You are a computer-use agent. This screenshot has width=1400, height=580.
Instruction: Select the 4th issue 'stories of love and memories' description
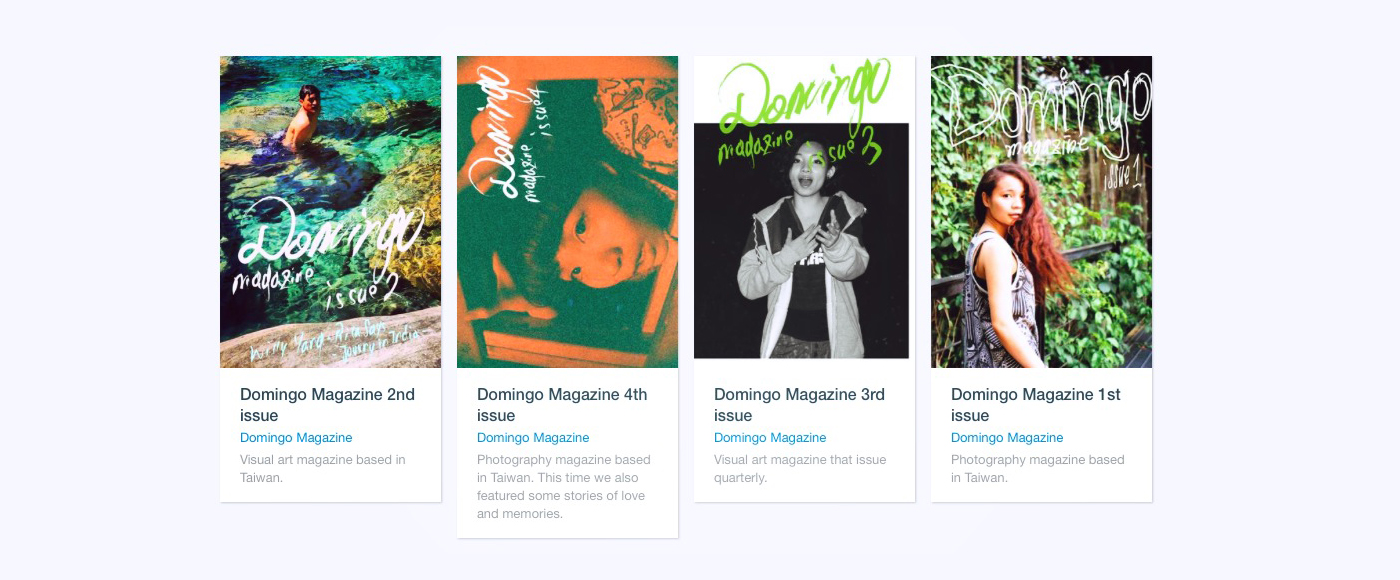coord(564,487)
